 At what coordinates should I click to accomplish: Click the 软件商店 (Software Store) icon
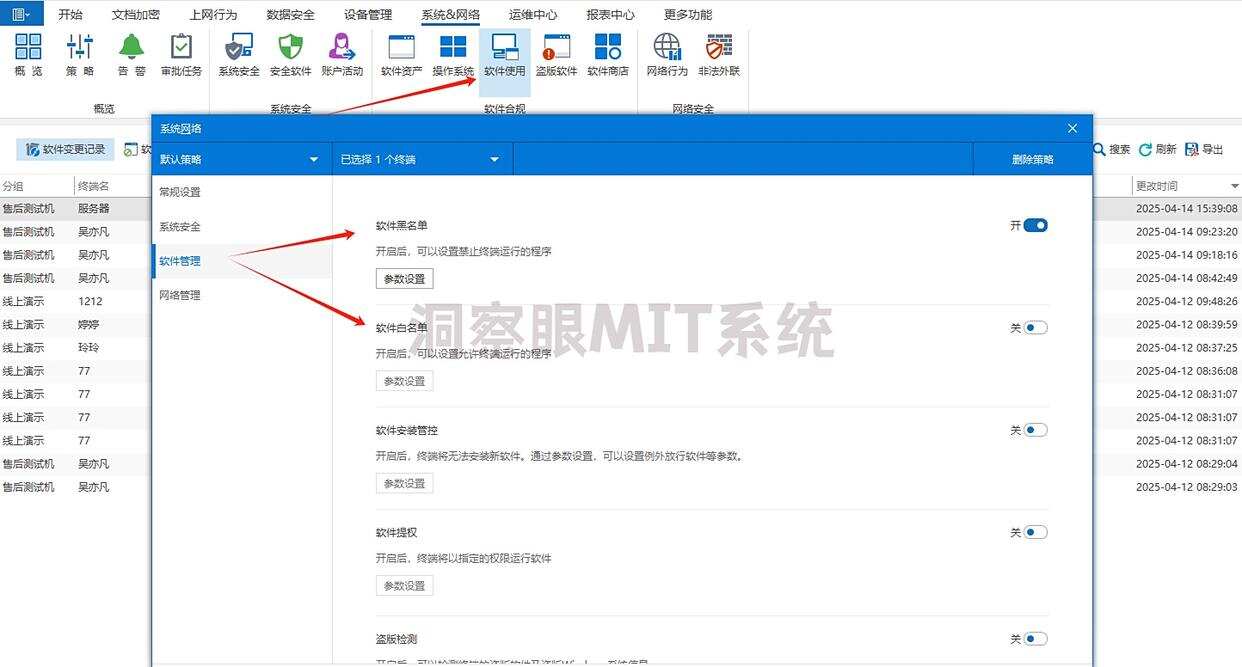tap(608, 55)
